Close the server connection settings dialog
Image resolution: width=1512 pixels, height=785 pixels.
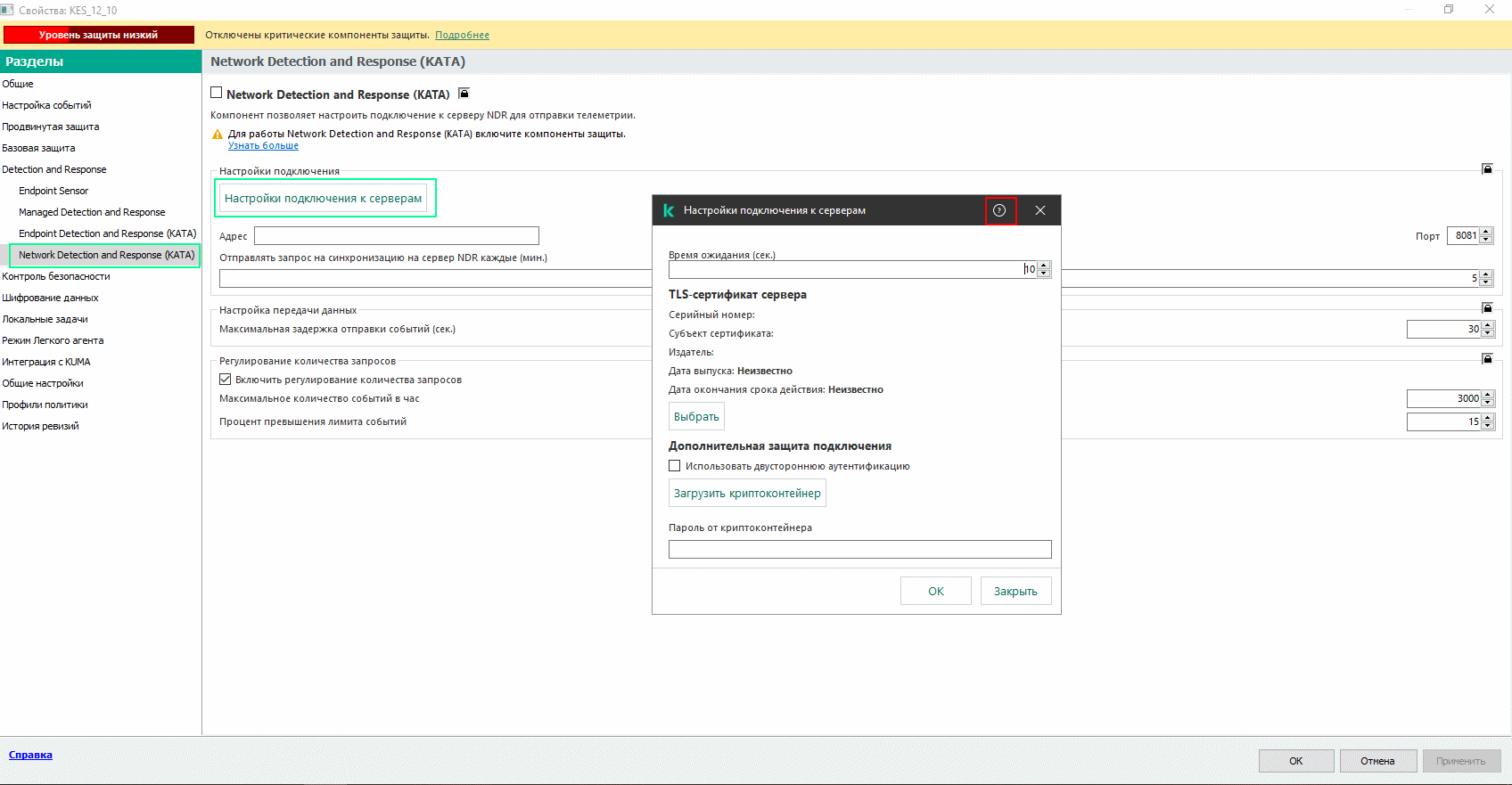click(x=1040, y=210)
